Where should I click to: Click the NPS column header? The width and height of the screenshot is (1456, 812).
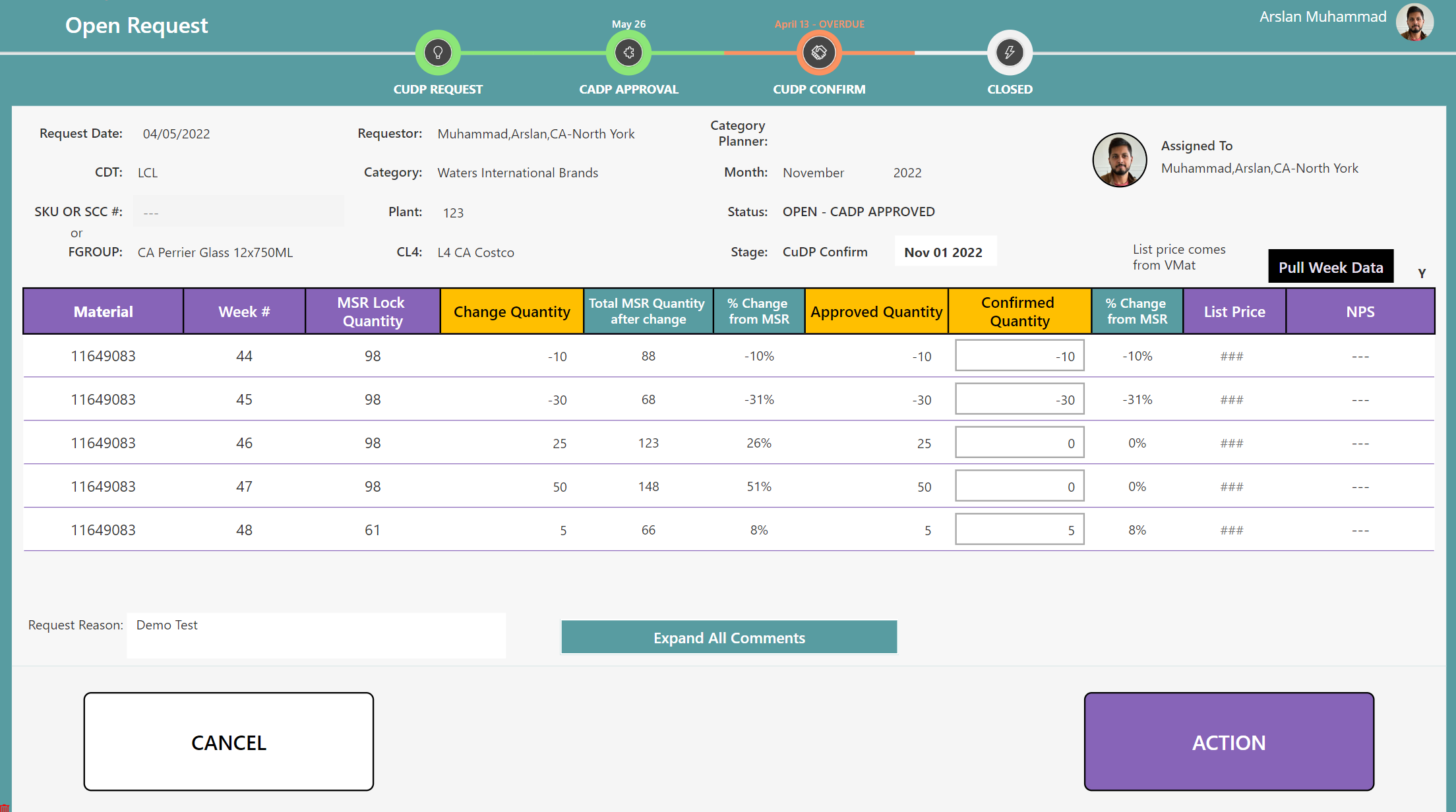[x=1360, y=311]
